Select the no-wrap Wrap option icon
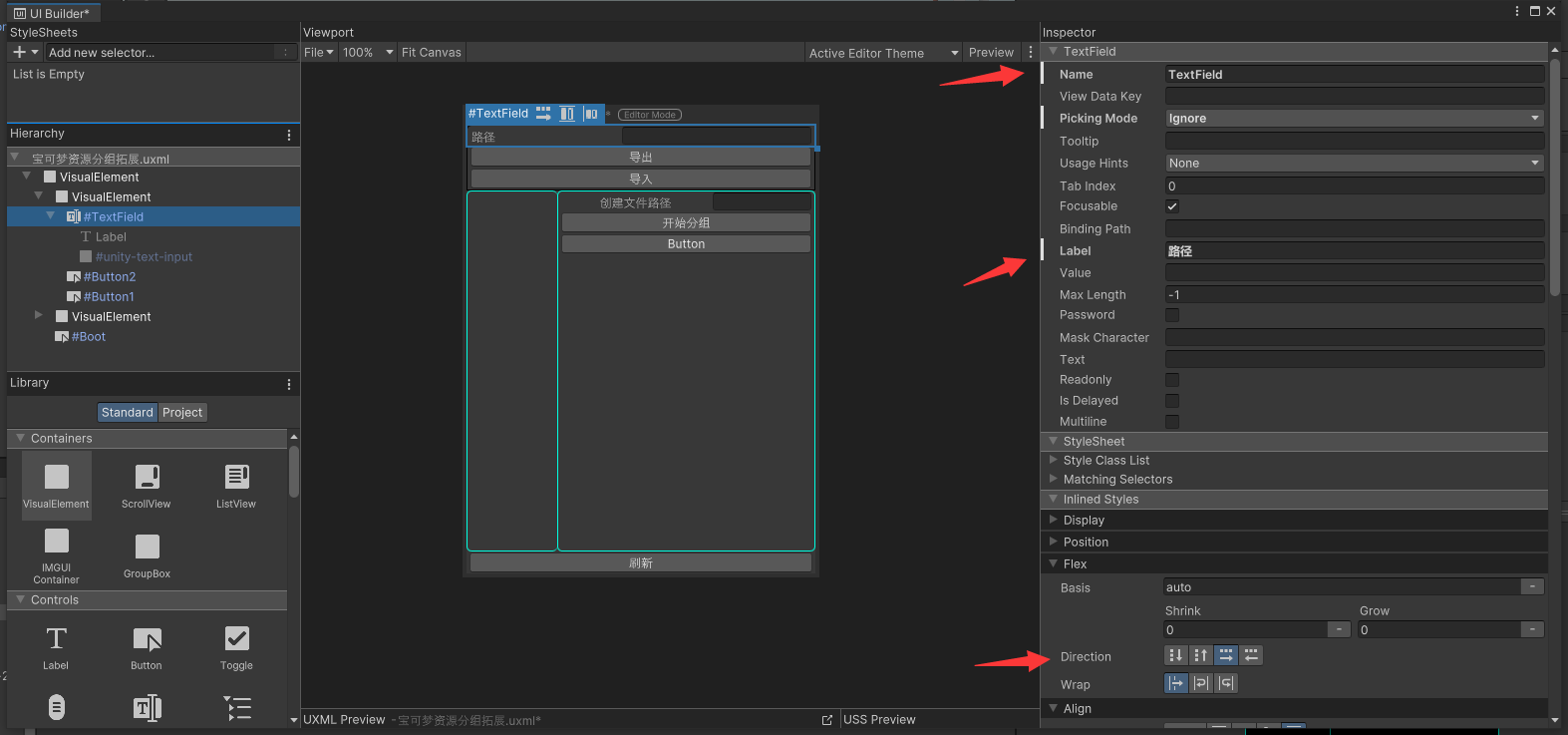Viewport: 1568px width, 735px height. click(1176, 683)
